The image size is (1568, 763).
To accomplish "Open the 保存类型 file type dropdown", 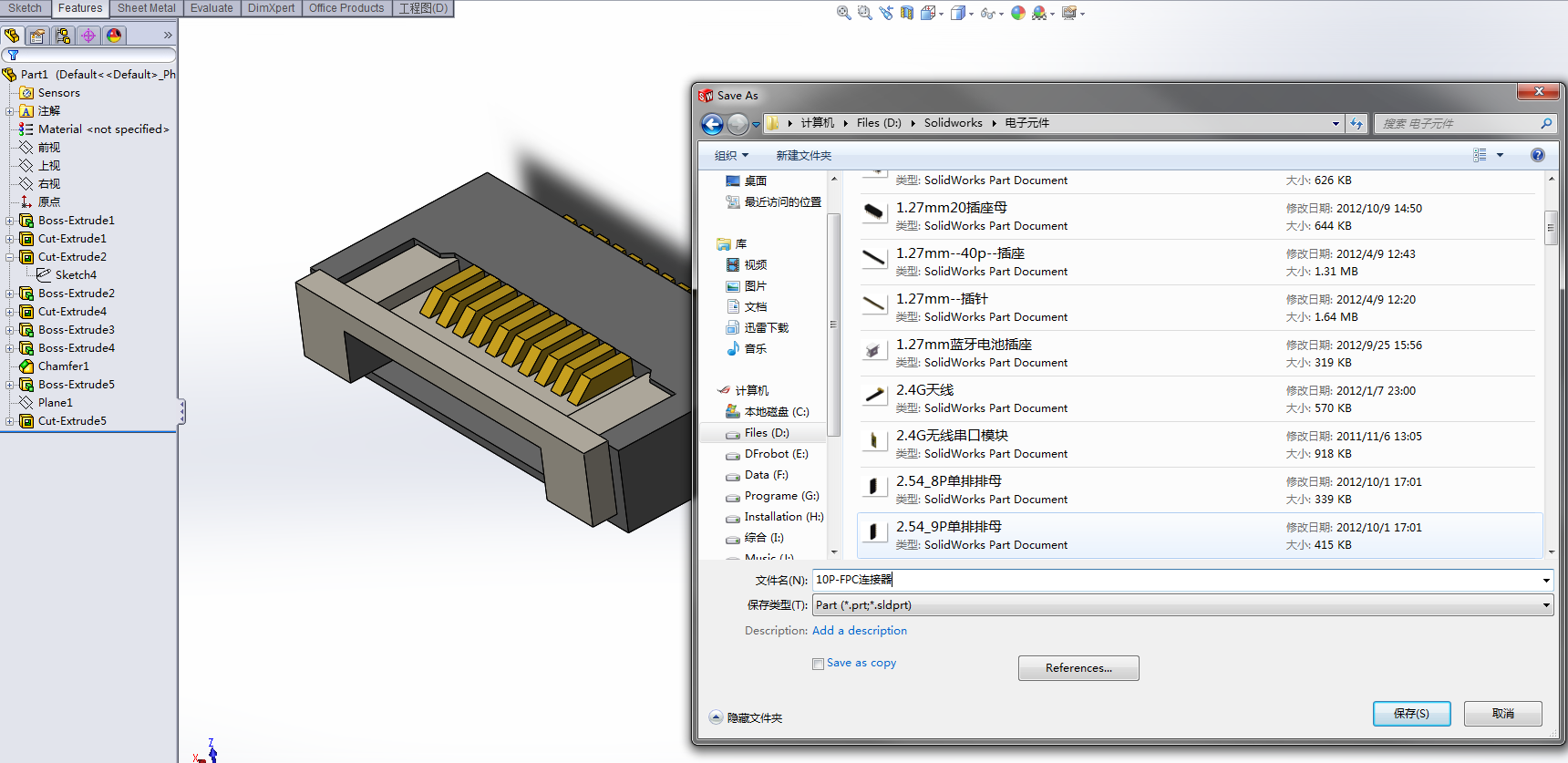I will (1182, 605).
